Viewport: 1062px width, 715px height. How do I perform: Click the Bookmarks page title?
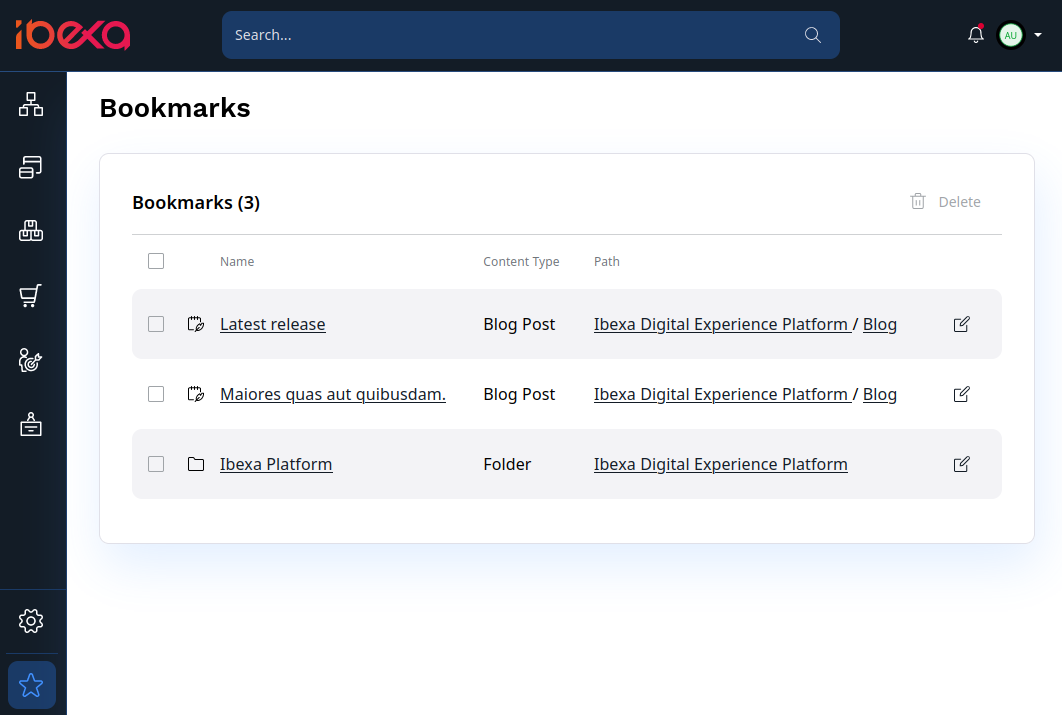click(175, 108)
